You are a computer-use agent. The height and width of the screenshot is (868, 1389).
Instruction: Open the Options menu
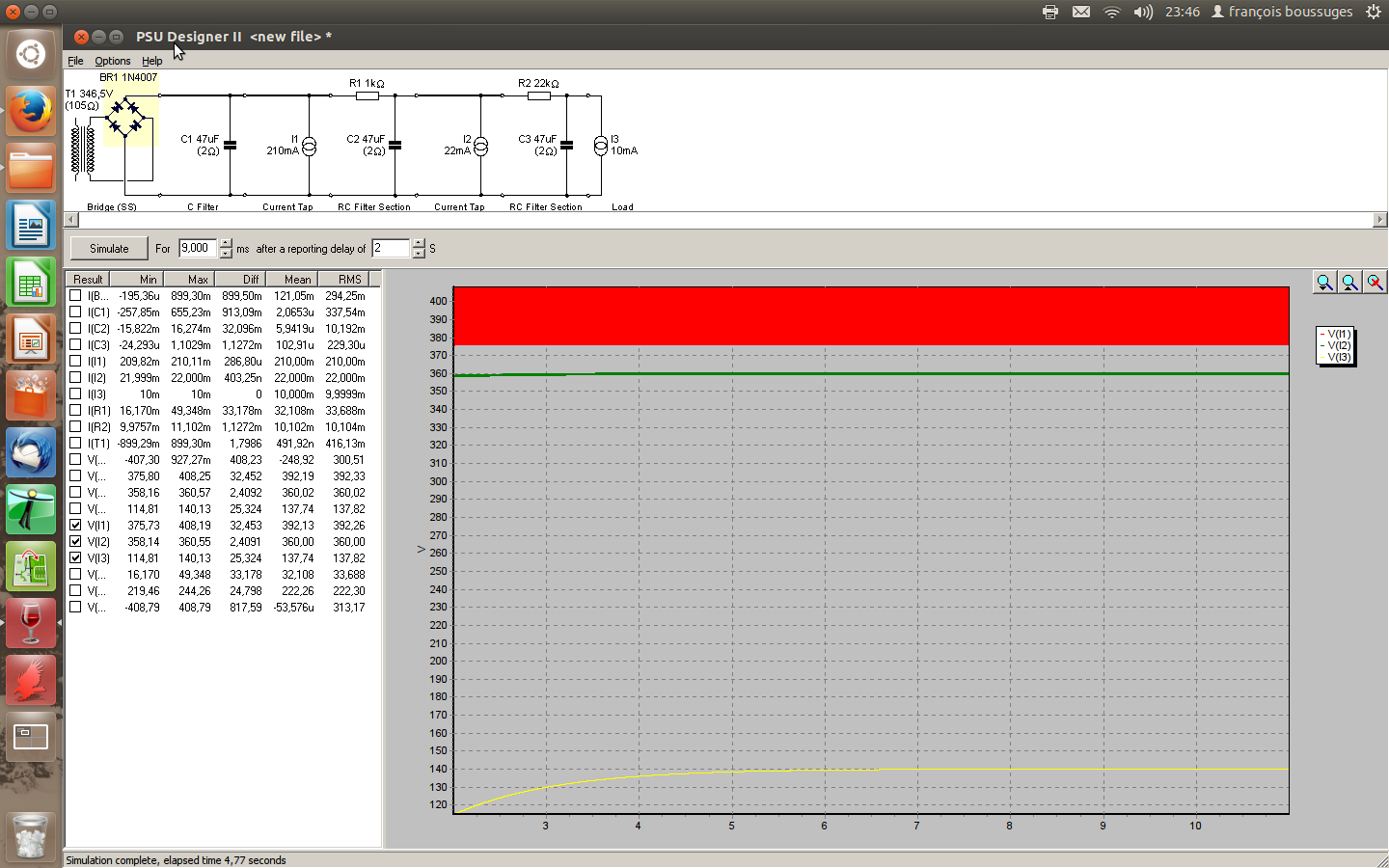click(x=112, y=61)
